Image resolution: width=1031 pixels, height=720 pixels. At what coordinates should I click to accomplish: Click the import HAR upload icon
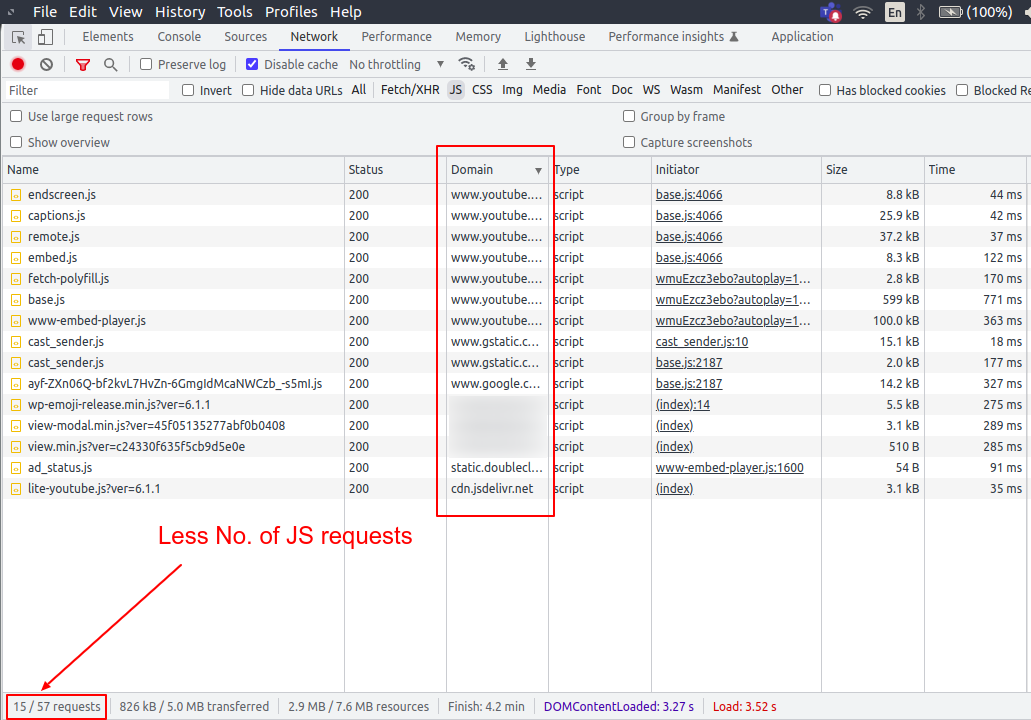[x=503, y=64]
